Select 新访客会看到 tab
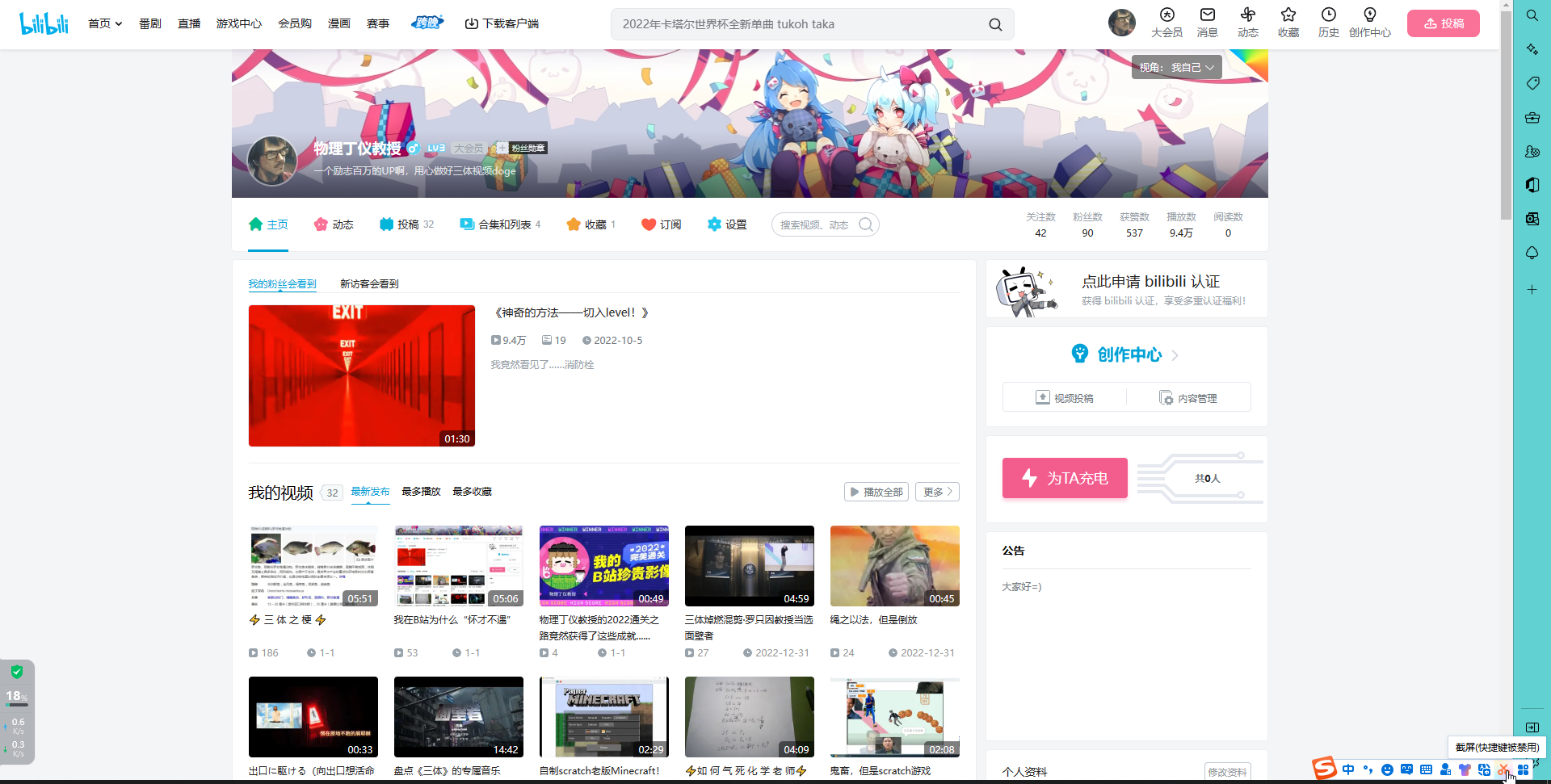 tap(369, 284)
